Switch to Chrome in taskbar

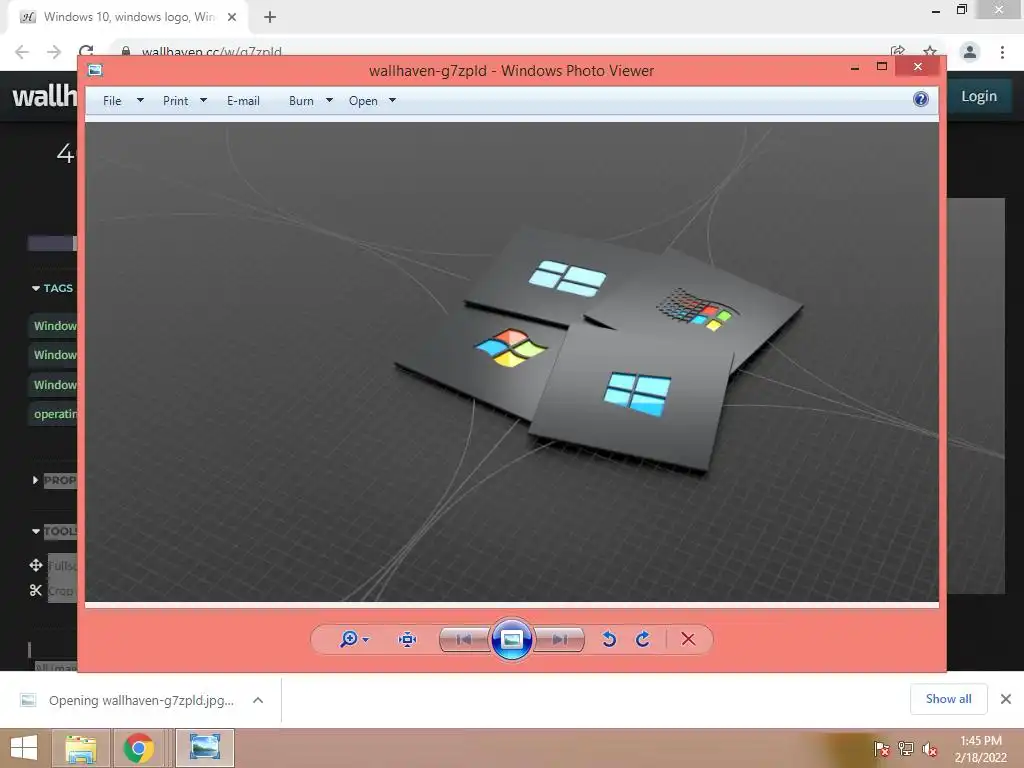(138, 748)
